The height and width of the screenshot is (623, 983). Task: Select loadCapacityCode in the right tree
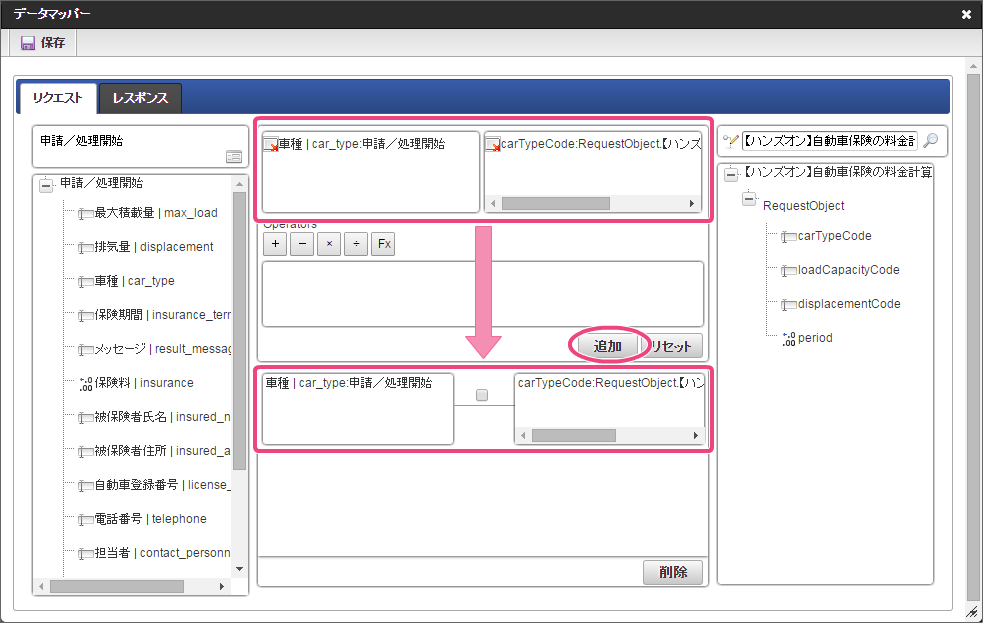pyautogui.click(x=848, y=270)
